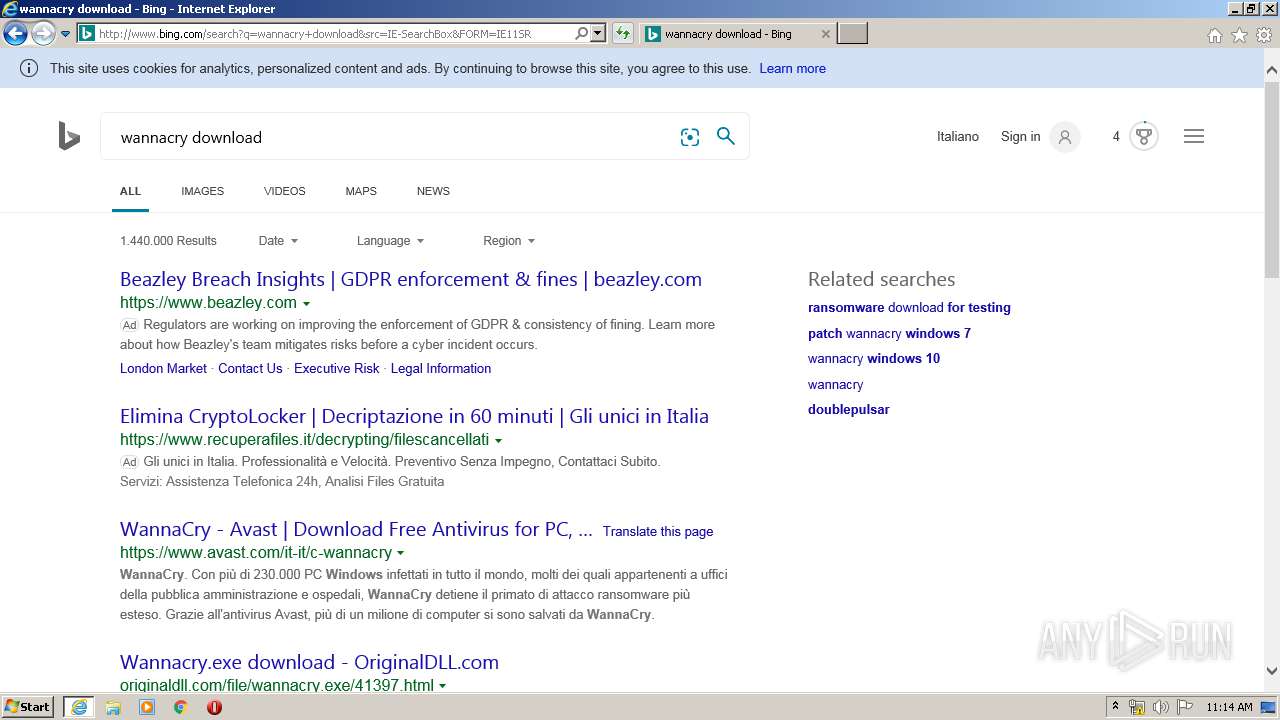Expand the Date filter dropdown
The image size is (1280, 720).
[278, 241]
